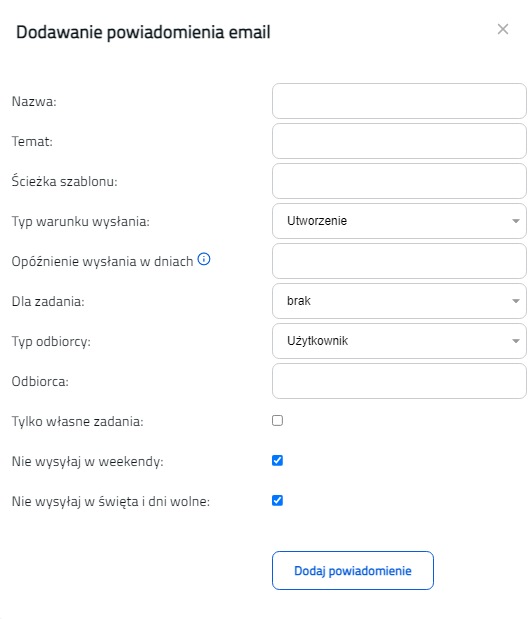Click the Dodaj powiadomienie button
This screenshot has height=619, width=532.
353,571
